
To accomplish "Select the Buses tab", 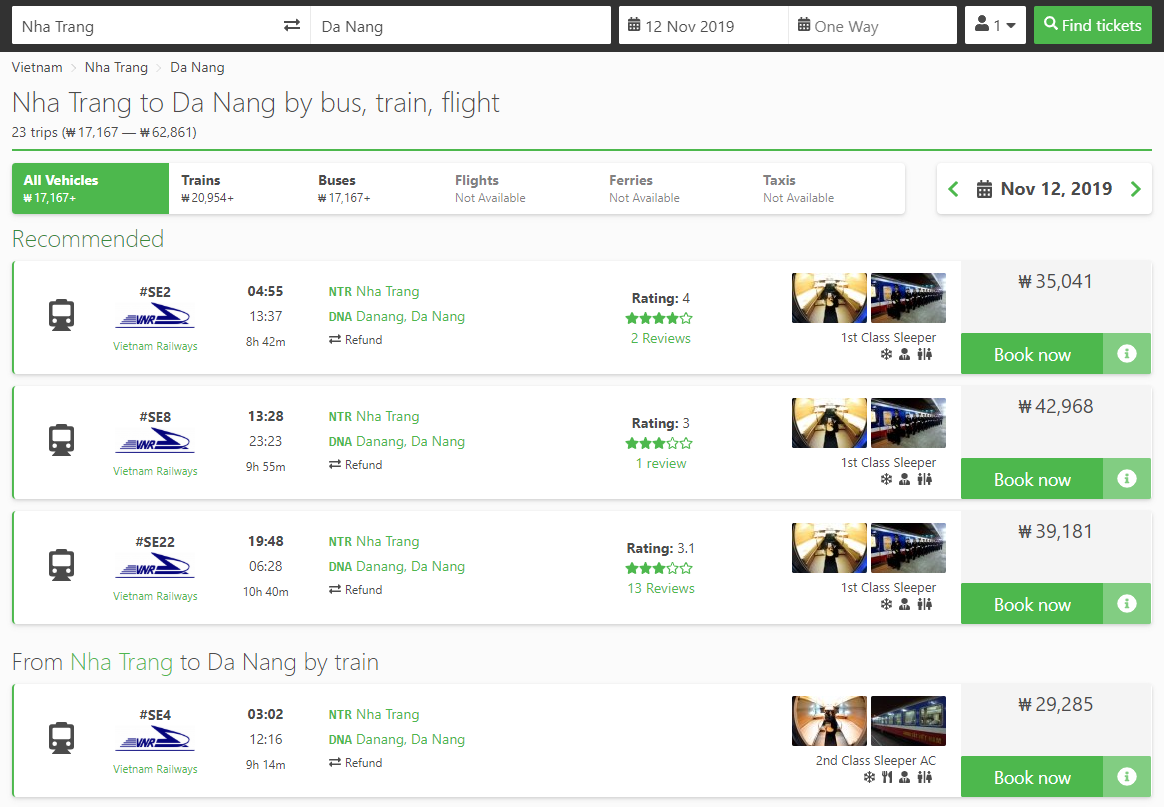I will tap(375, 189).
